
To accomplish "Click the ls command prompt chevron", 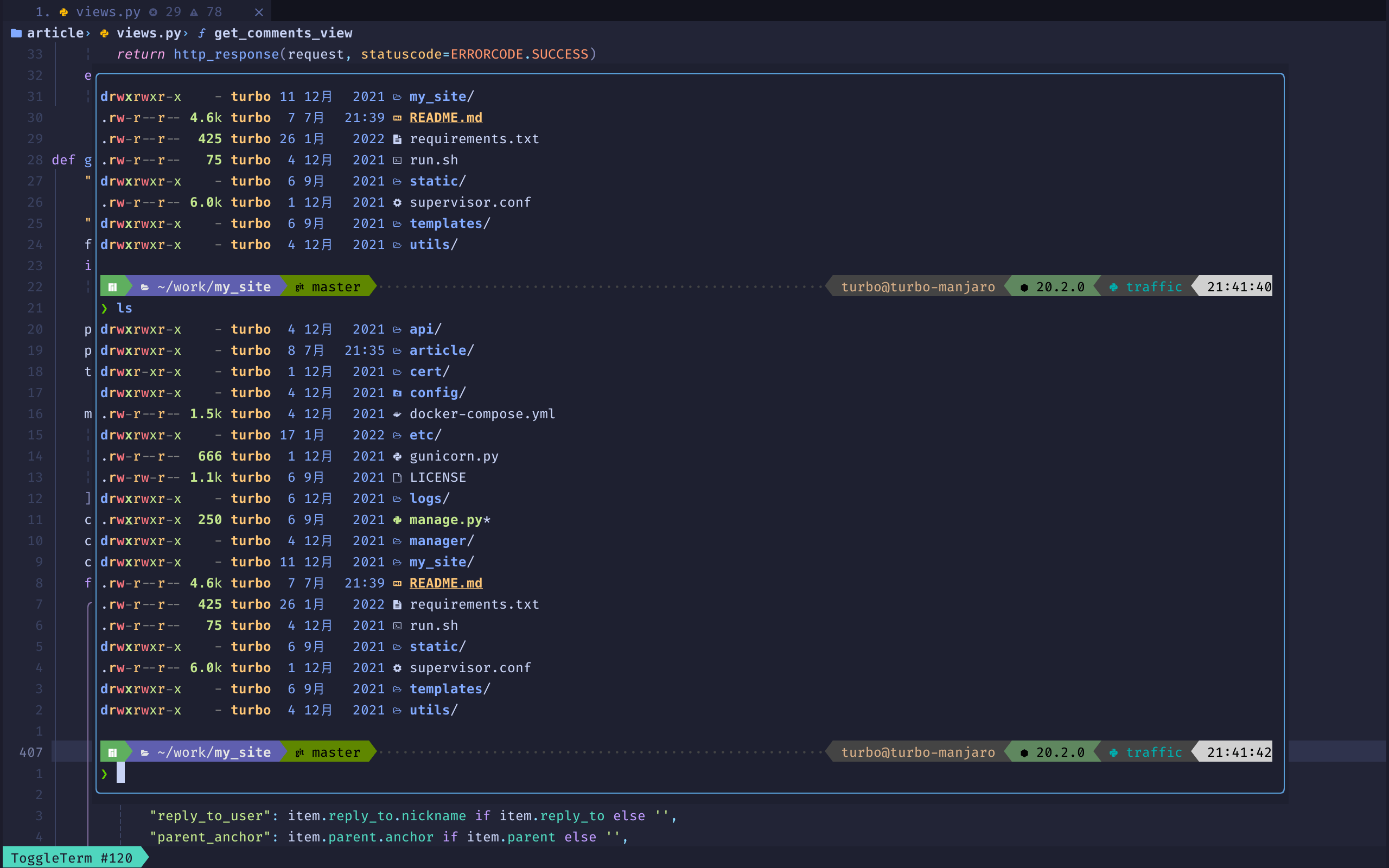I will point(105,308).
